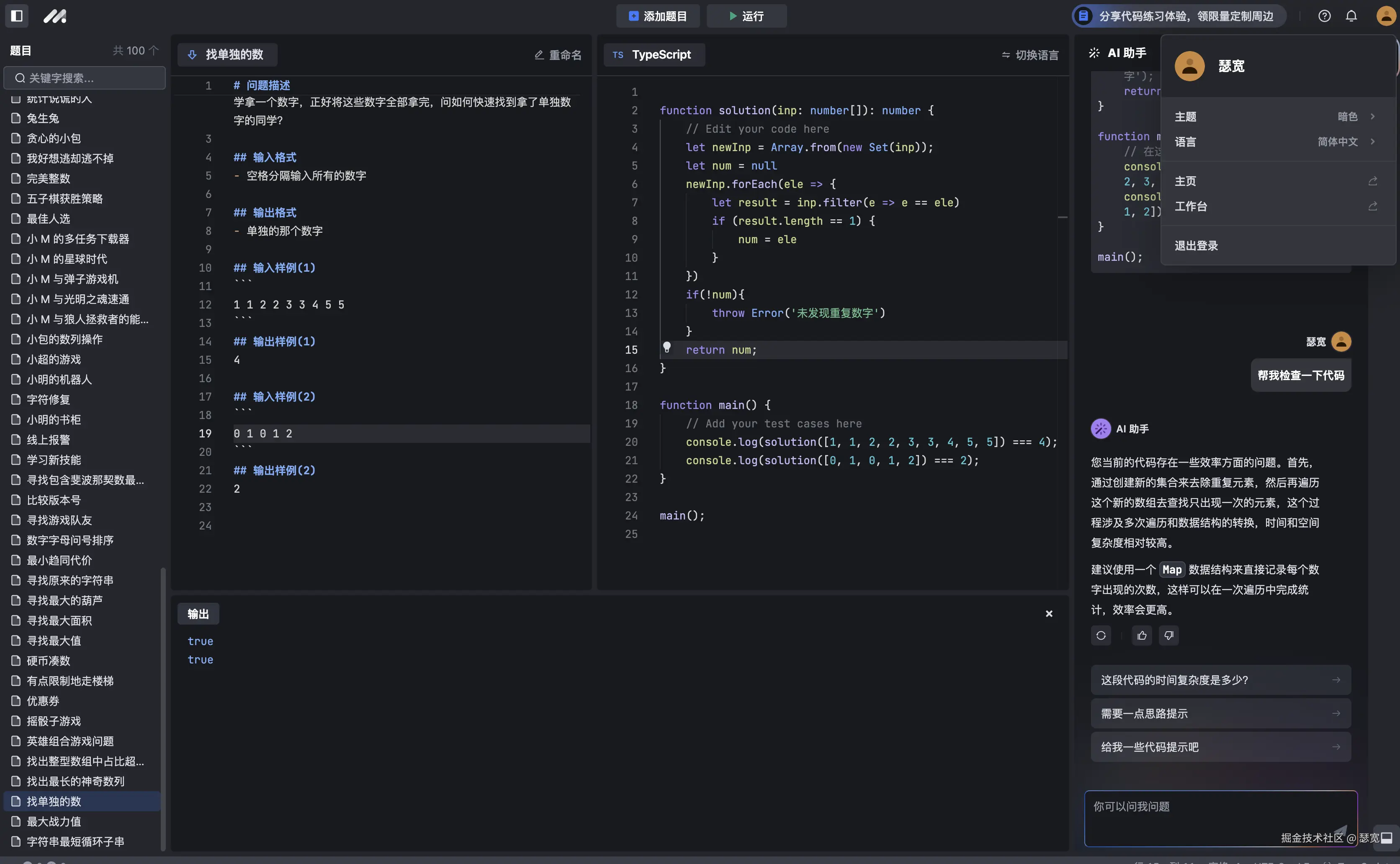Regenerate the AI assistant response

pyautogui.click(x=1101, y=635)
